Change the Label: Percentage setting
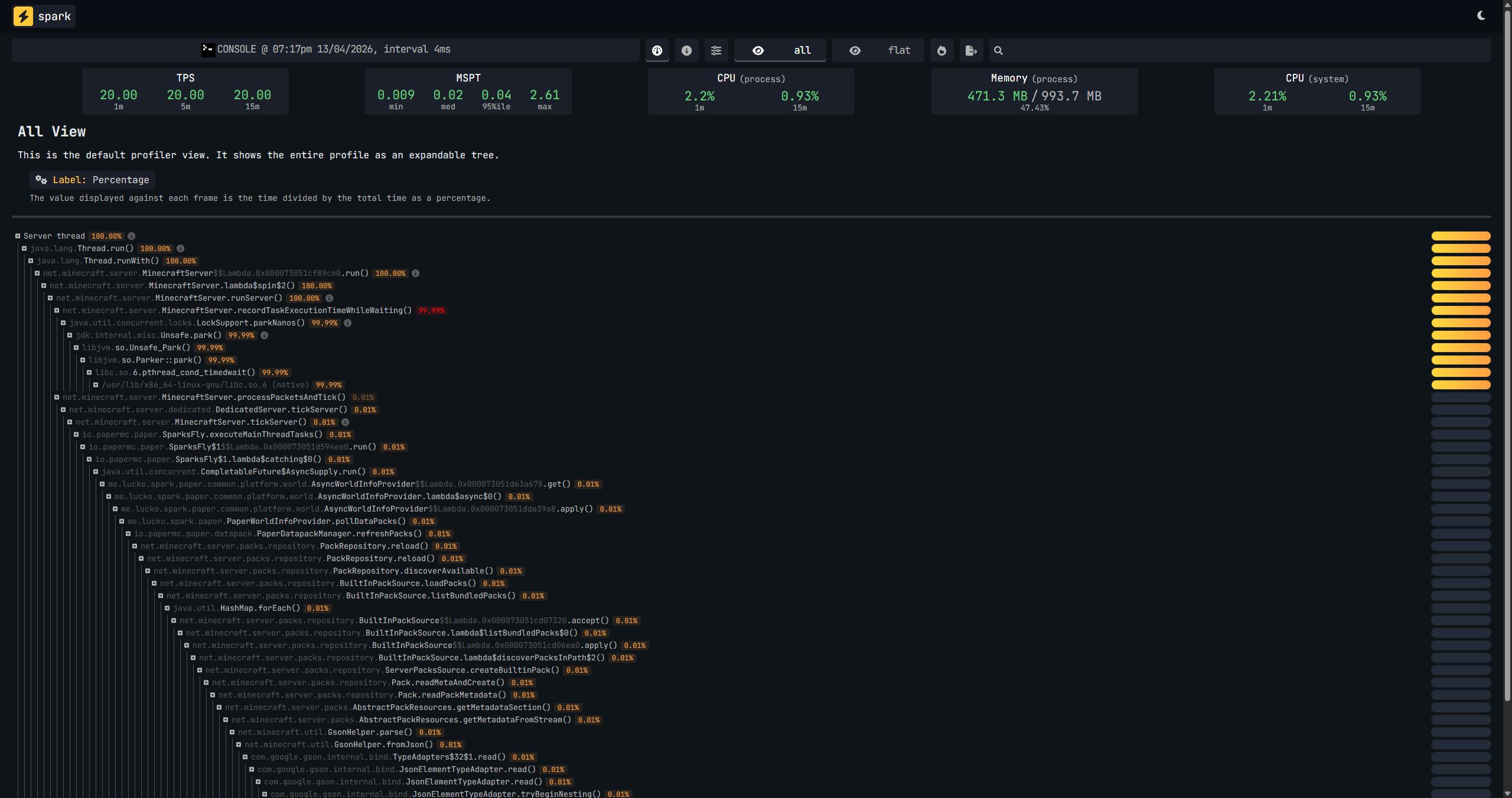The width and height of the screenshot is (1512, 798). 93,180
